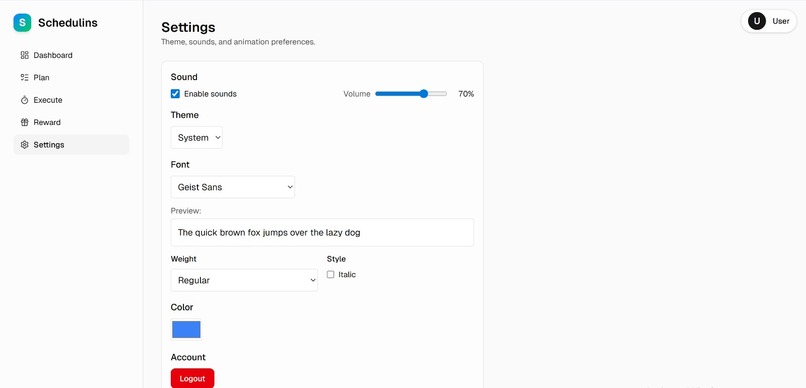Click the Preview: label
806x388 pixels.
click(x=186, y=211)
